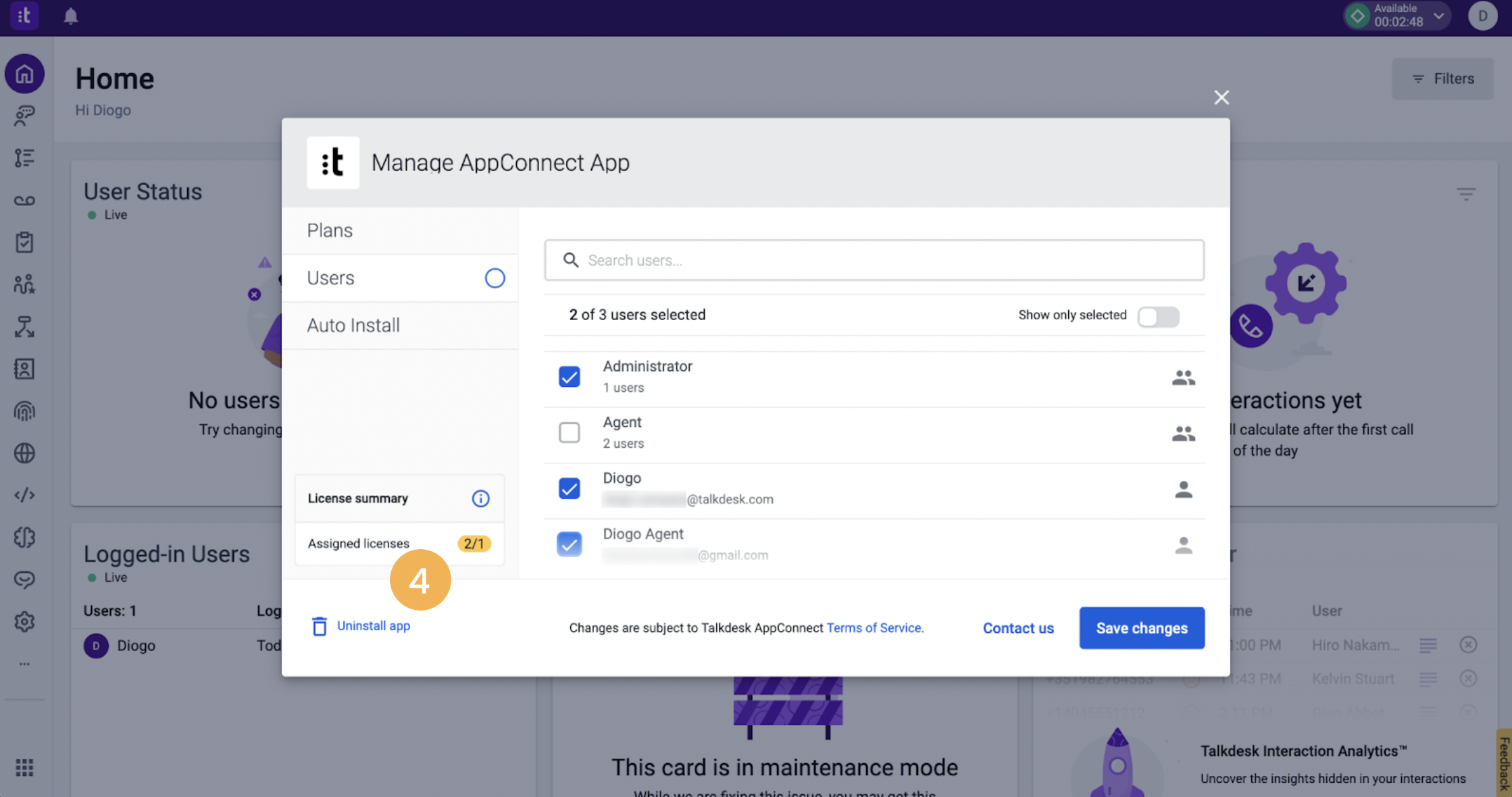Open the brain AI icon in sidebar
Viewport: 1512px width, 797px height.
(24, 538)
